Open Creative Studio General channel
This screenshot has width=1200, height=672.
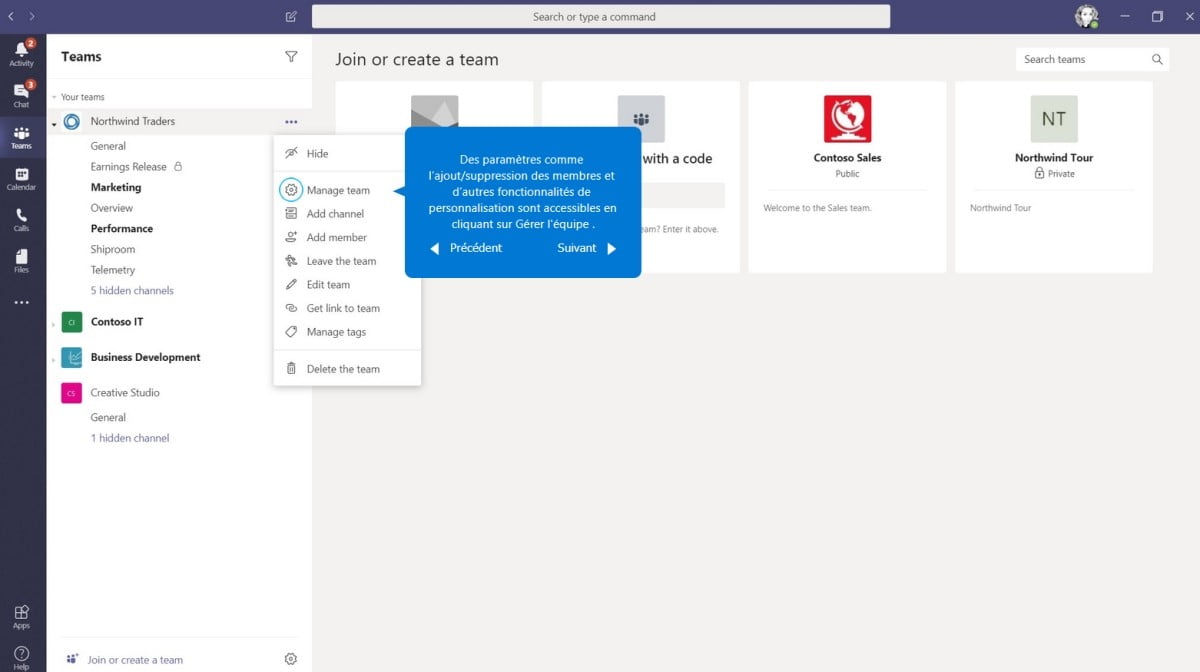pyautogui.click(x=108, y=418)
